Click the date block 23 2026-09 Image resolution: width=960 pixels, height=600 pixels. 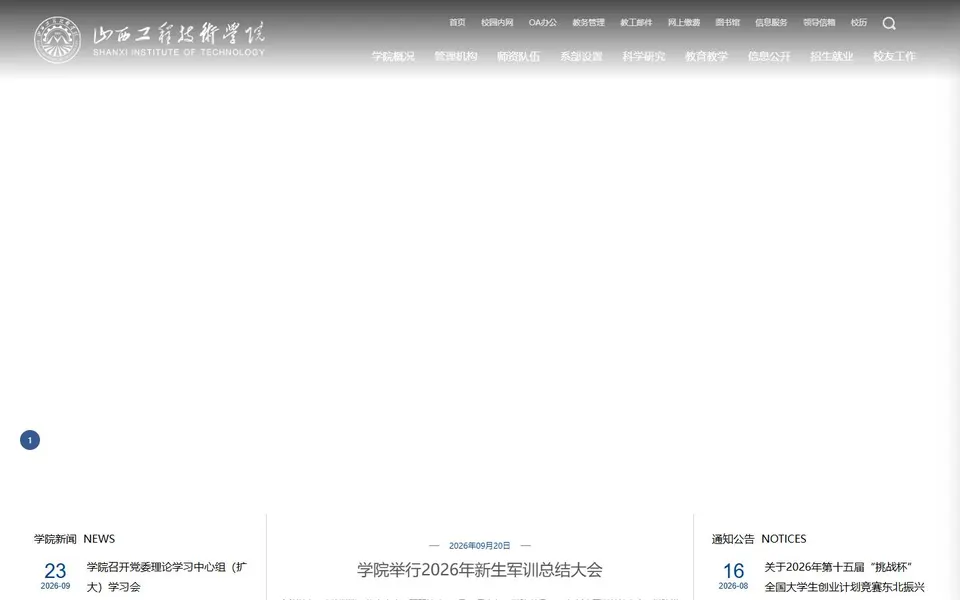55,576
